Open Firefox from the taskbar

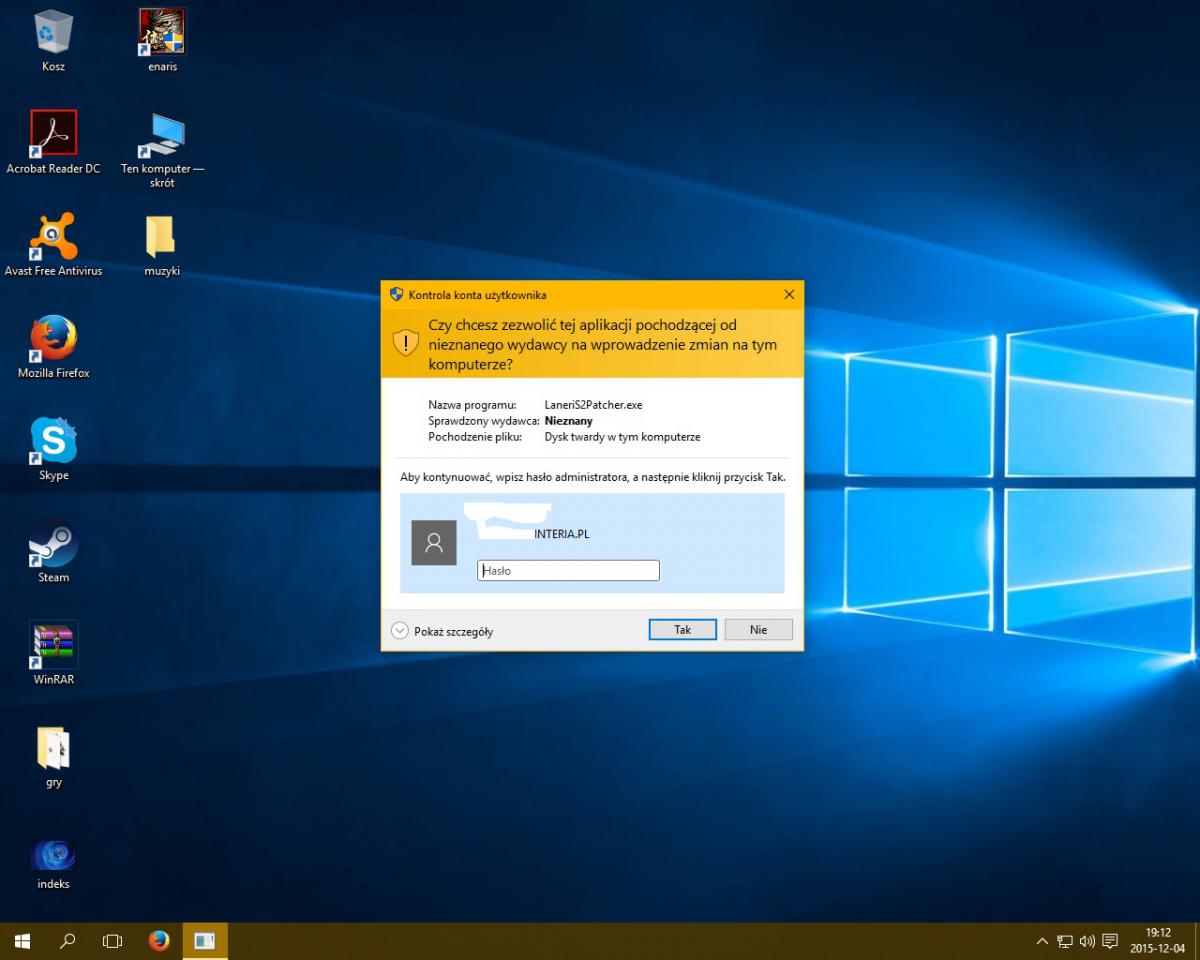pos(159,941)
